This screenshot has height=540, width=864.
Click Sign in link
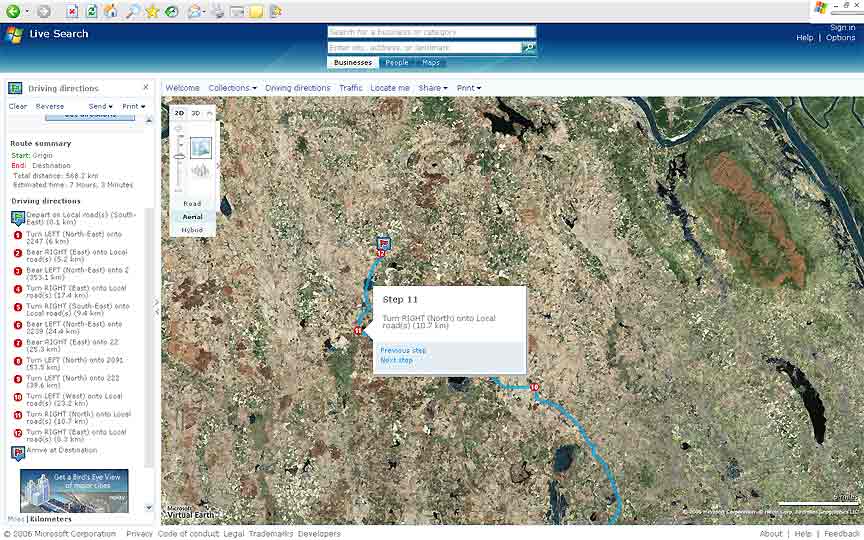[843, 28]
